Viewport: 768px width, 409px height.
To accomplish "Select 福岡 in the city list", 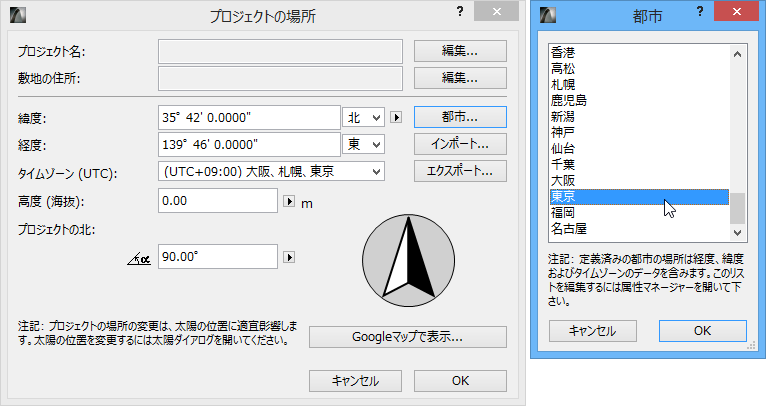I will pos(639,213).
